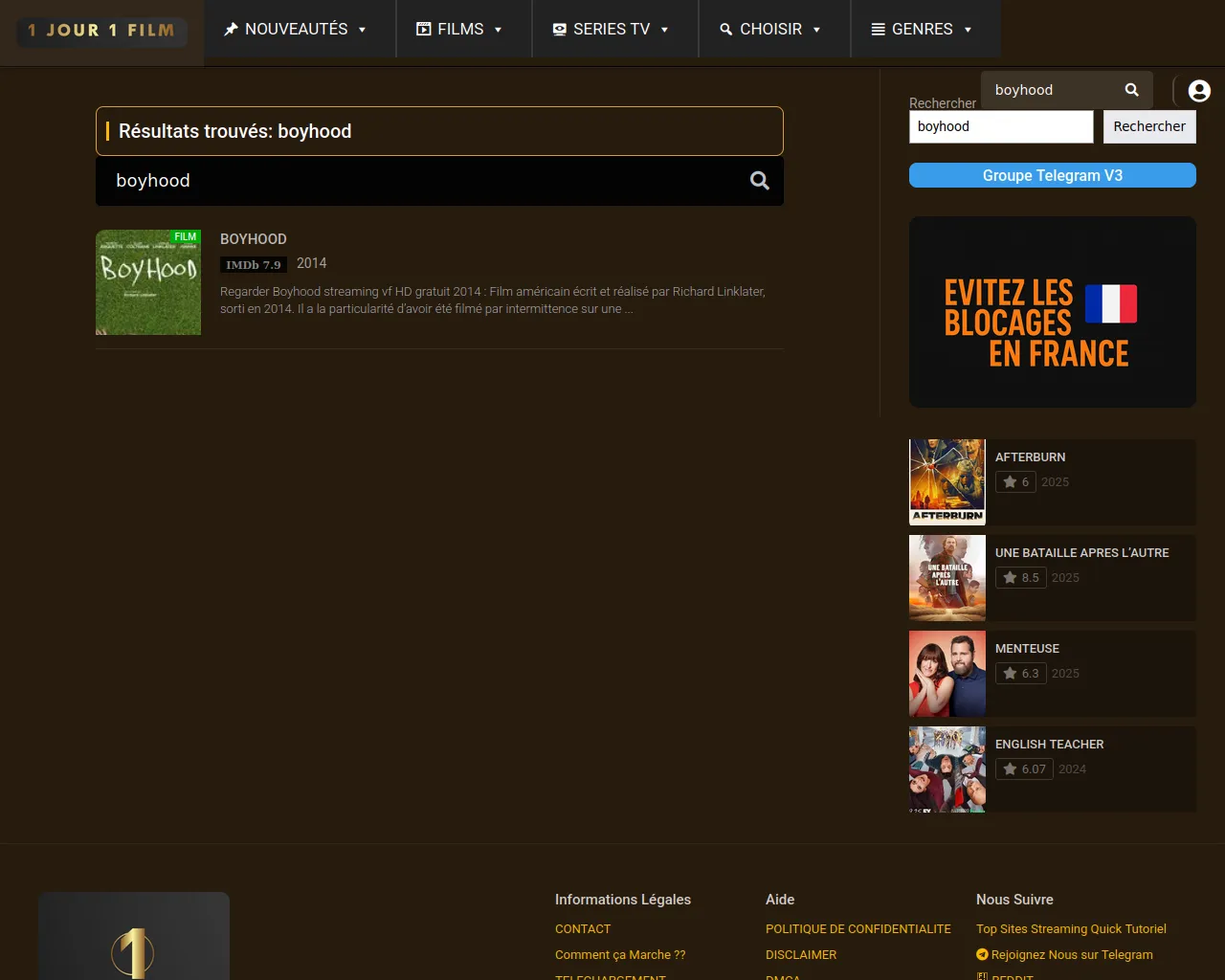Click the Informations Légales footer heading
The height and width of the screenshot is (980, 1225).
623,900
